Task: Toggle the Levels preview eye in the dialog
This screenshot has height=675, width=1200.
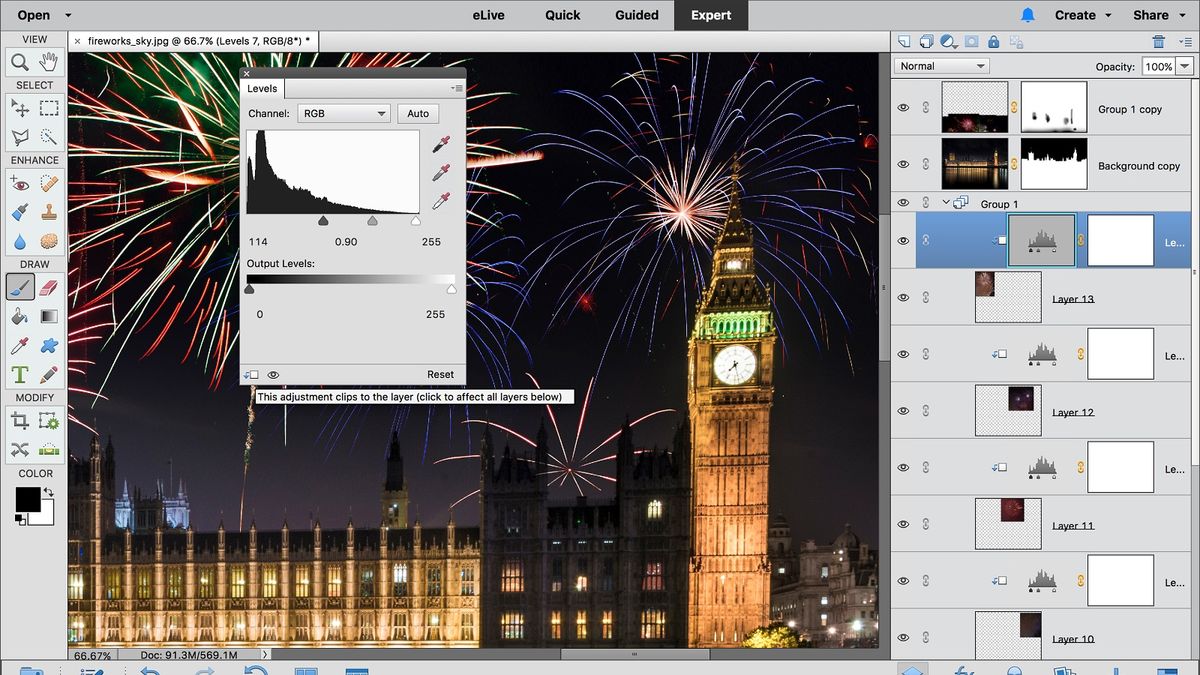Action: (x=273, y=374)
